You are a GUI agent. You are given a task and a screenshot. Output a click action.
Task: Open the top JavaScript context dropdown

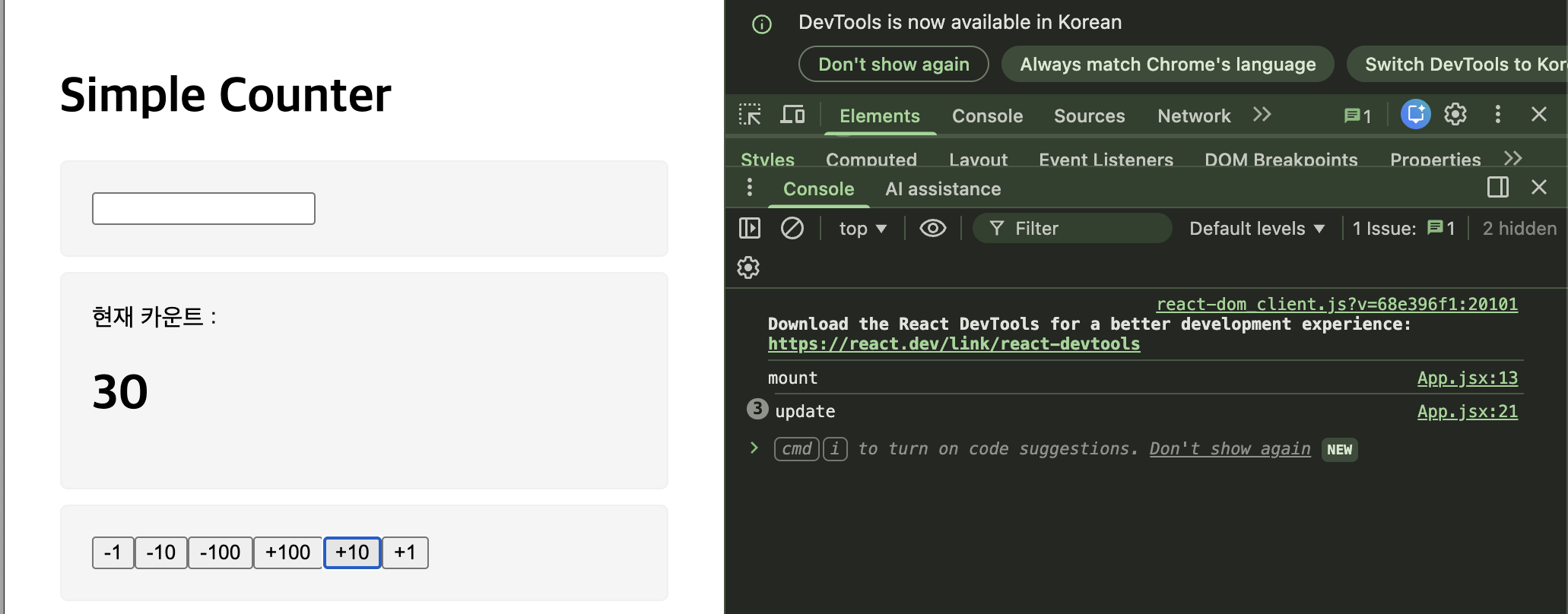coord(862,229)
